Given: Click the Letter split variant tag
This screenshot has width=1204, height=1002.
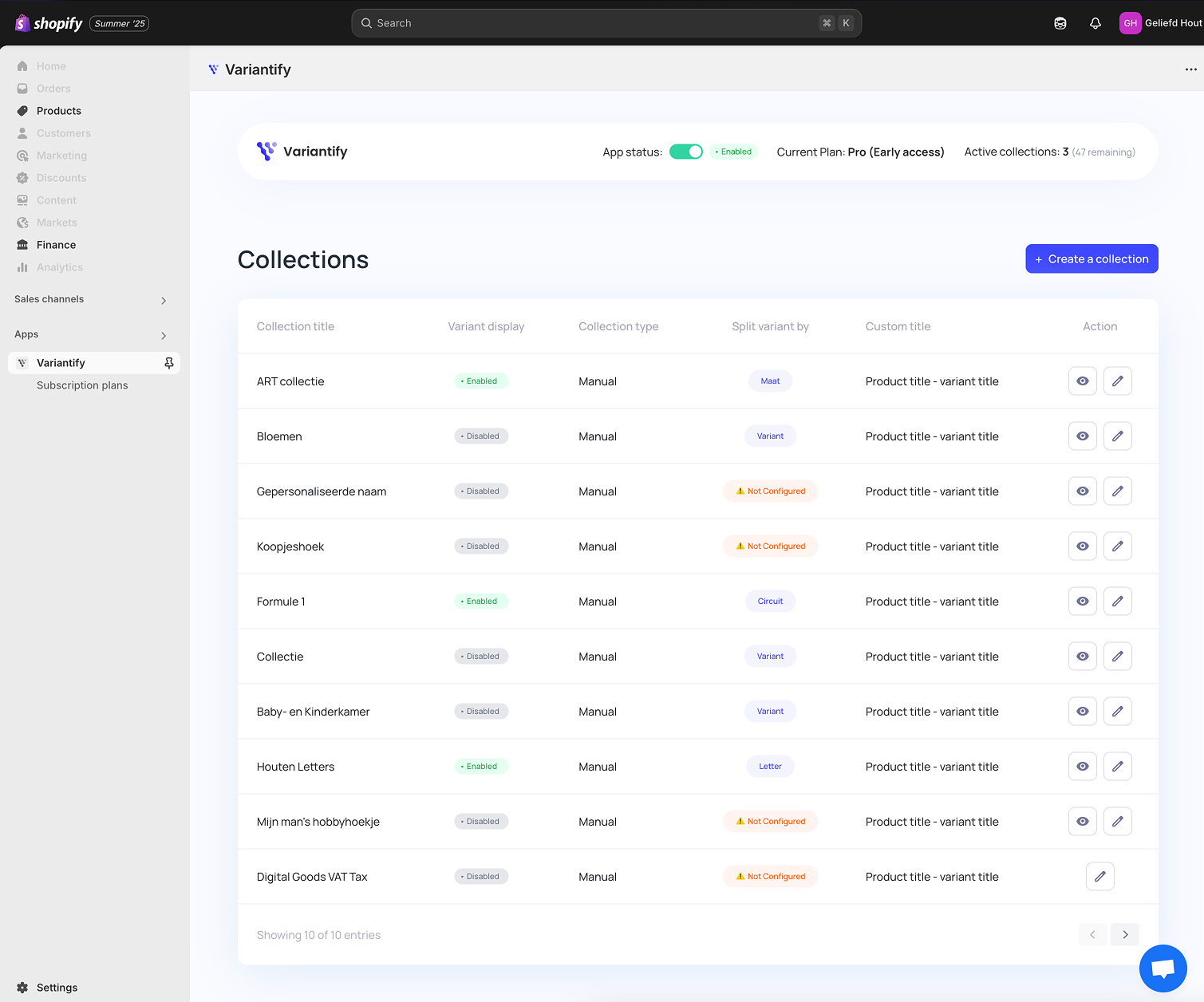Looking at the screenshot, I should 771,767.
